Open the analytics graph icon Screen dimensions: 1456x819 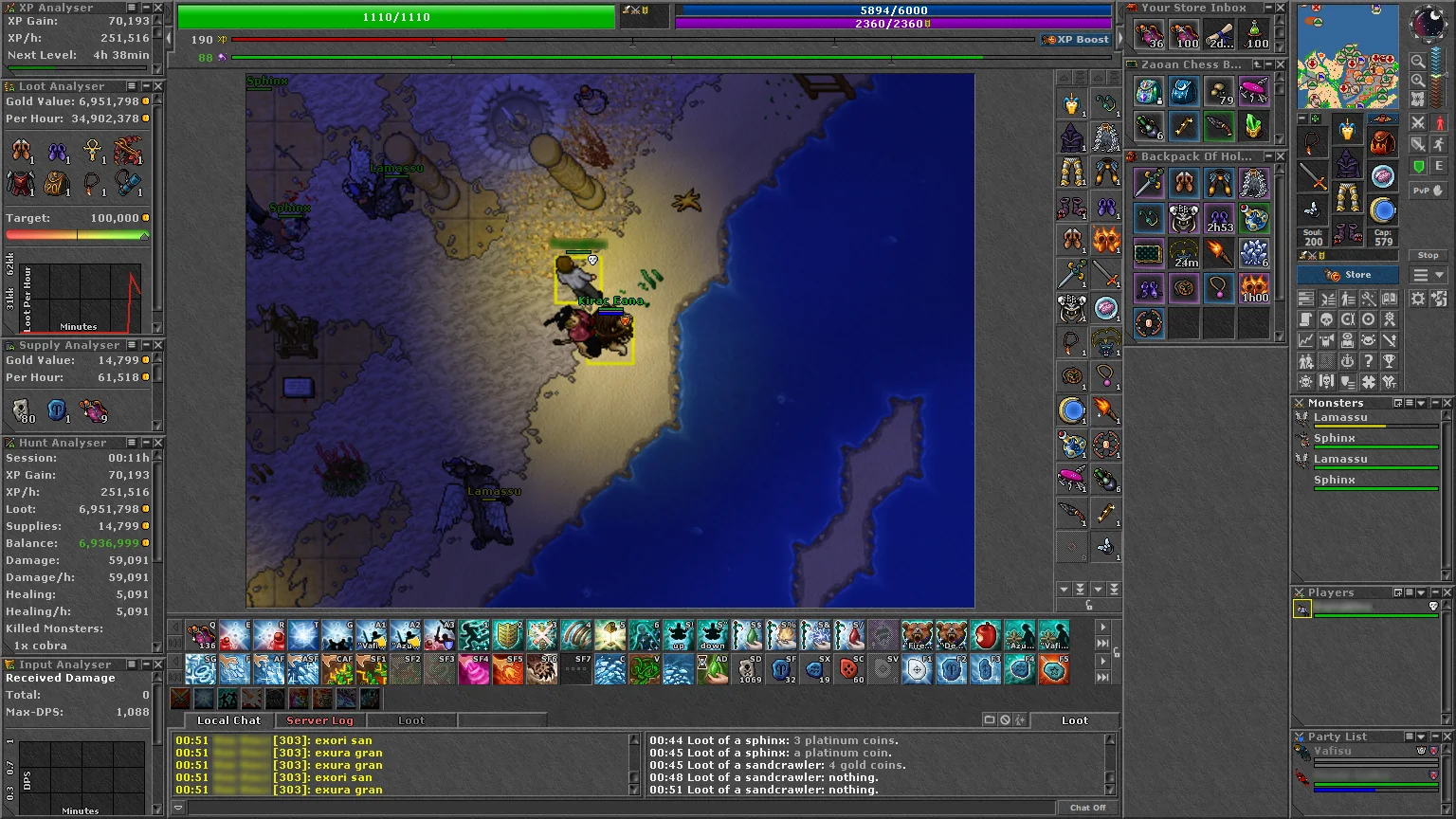(x=1305, y=340)
